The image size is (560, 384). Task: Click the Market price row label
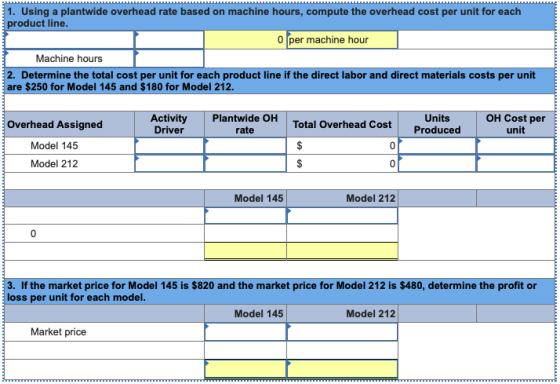click(104, 332)
